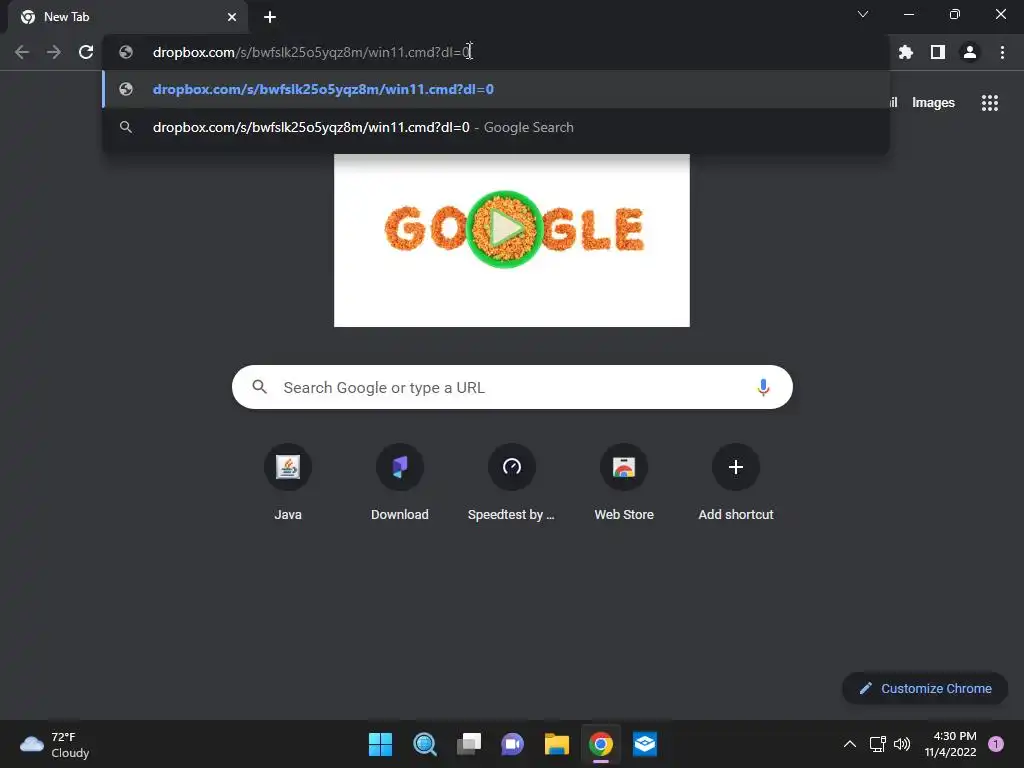The image size is (1024, 768).
Task: Open taskbar Search
Action: (424, 744)
